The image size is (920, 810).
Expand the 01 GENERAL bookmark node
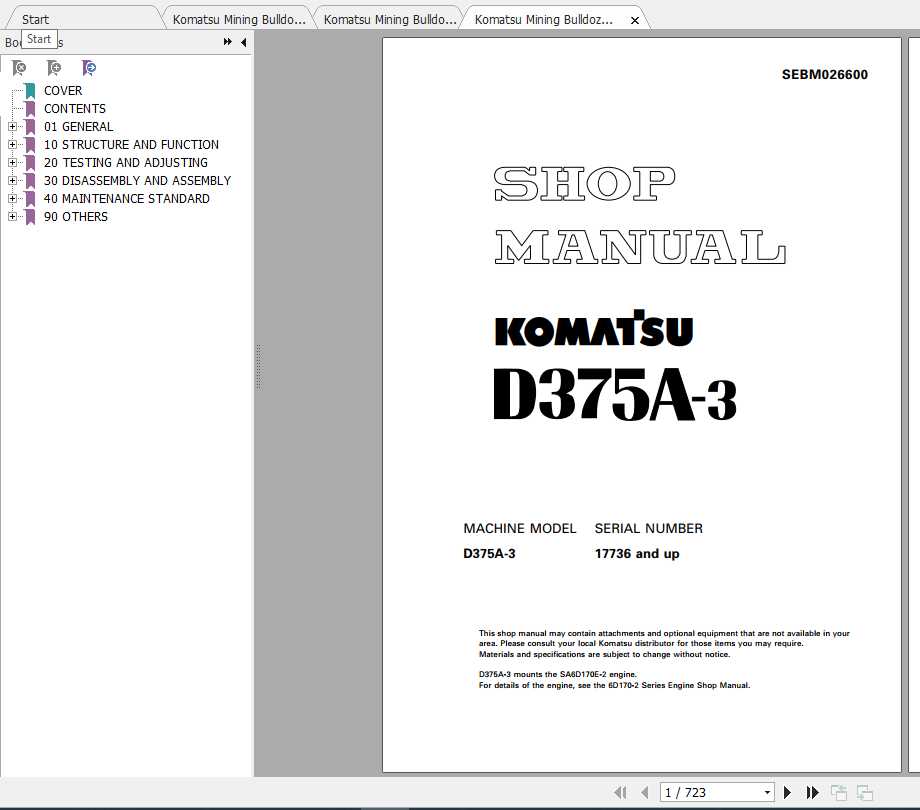tap(12, 127)
